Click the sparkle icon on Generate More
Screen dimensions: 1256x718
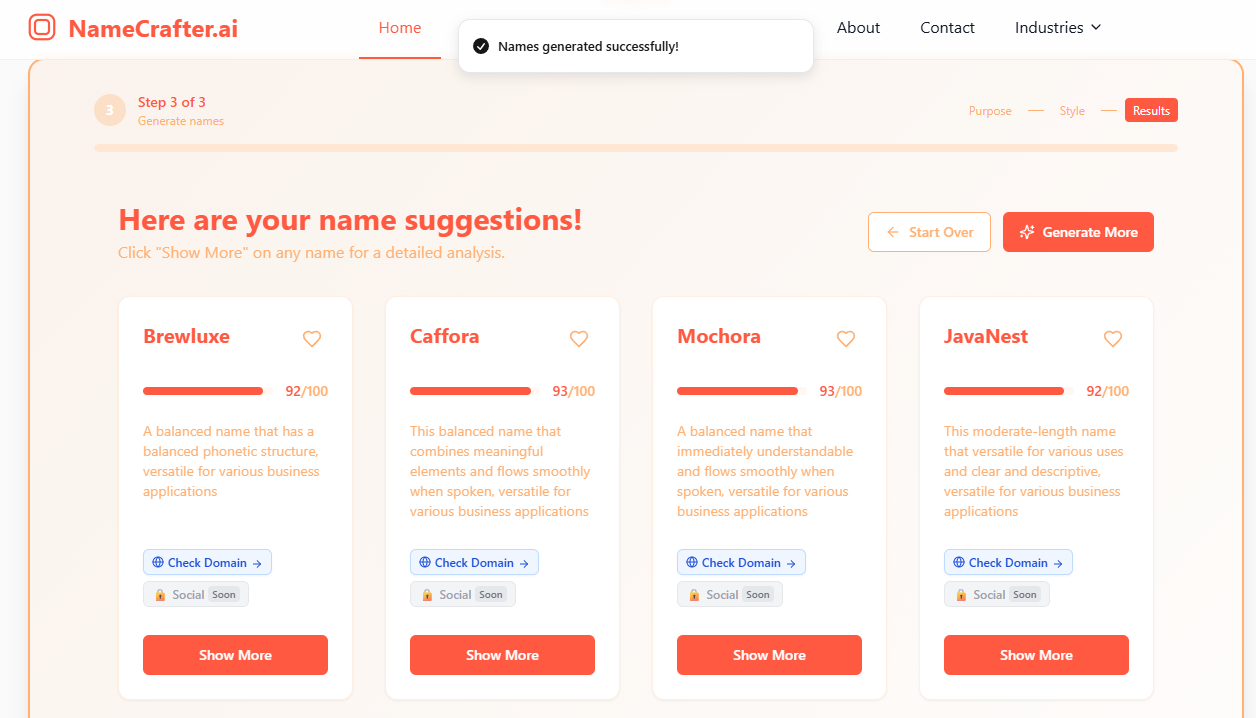(x=1027, y=231)
